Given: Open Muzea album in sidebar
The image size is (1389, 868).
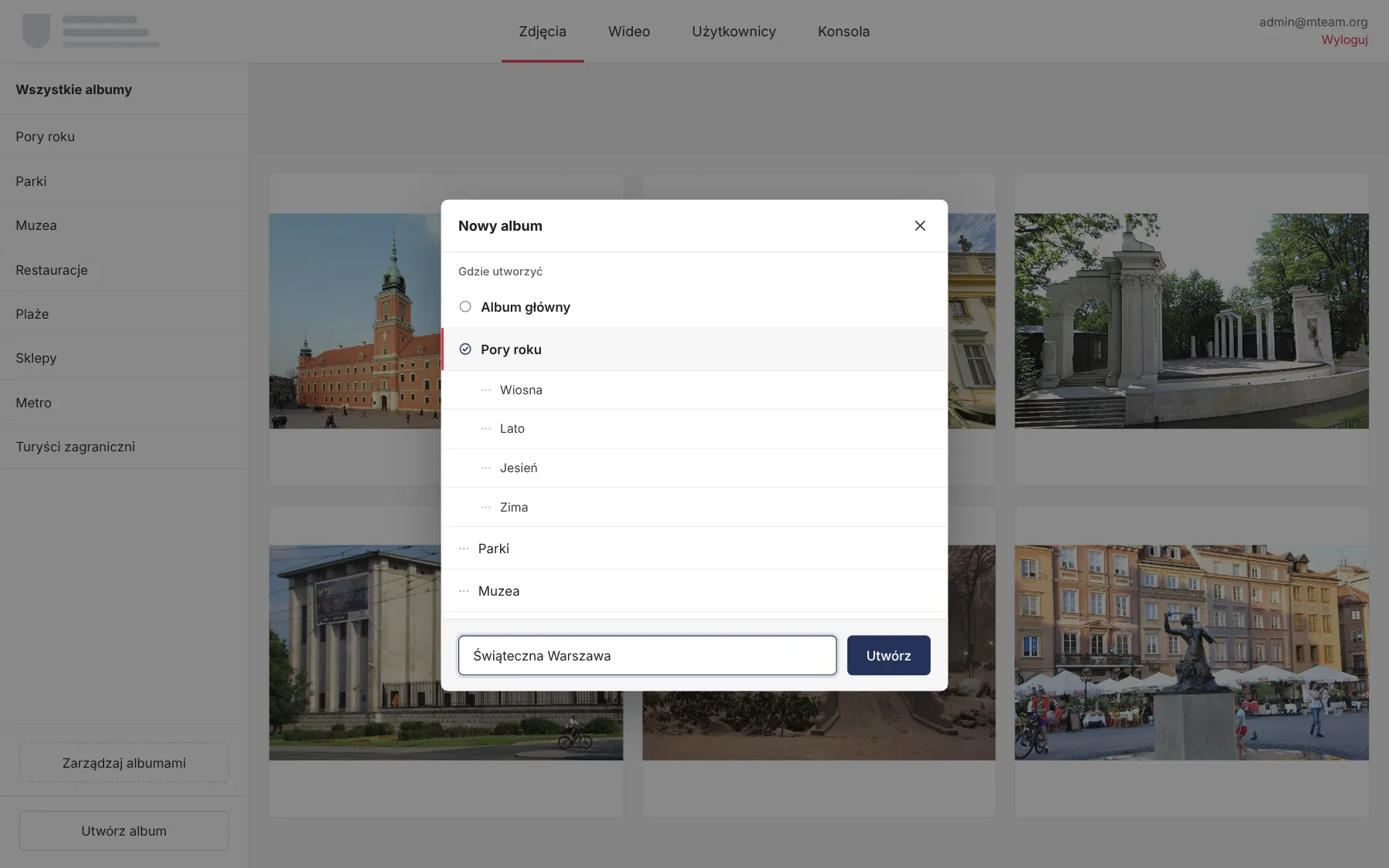Looking at the screenshot, I should point(123,225).
